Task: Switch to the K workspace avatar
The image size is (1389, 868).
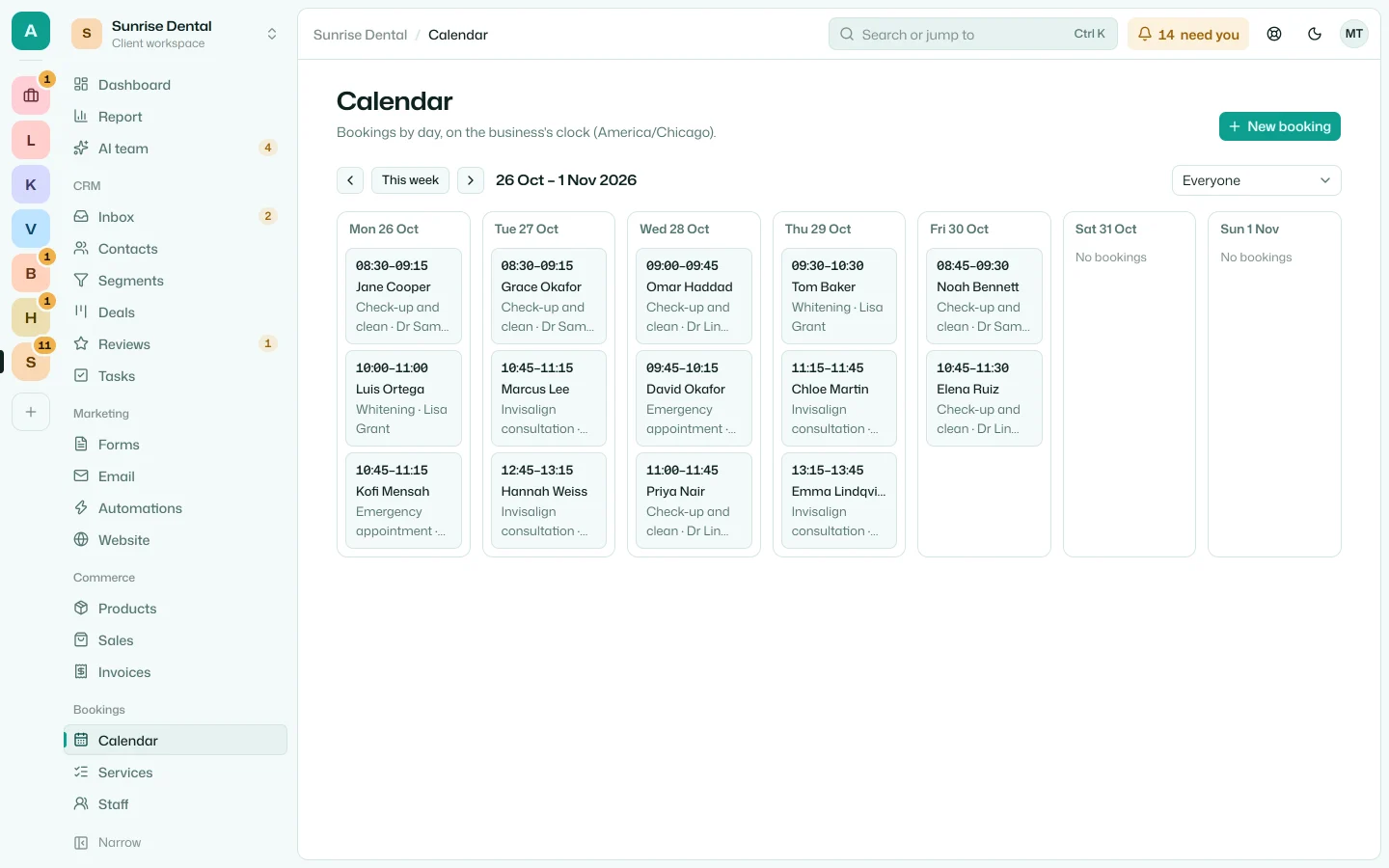Action: [x=31, y=184]
